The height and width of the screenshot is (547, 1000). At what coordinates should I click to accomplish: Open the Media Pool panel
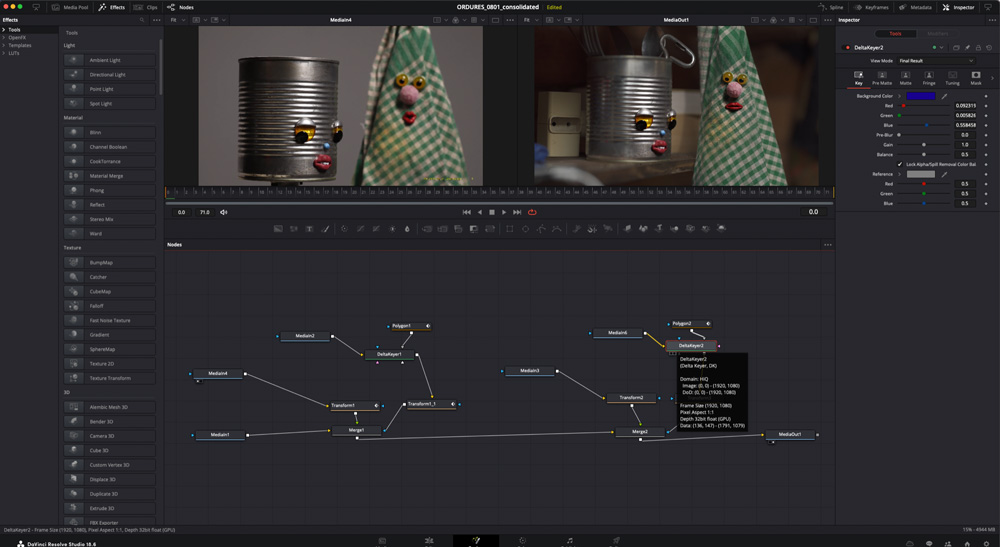[70, 7]
